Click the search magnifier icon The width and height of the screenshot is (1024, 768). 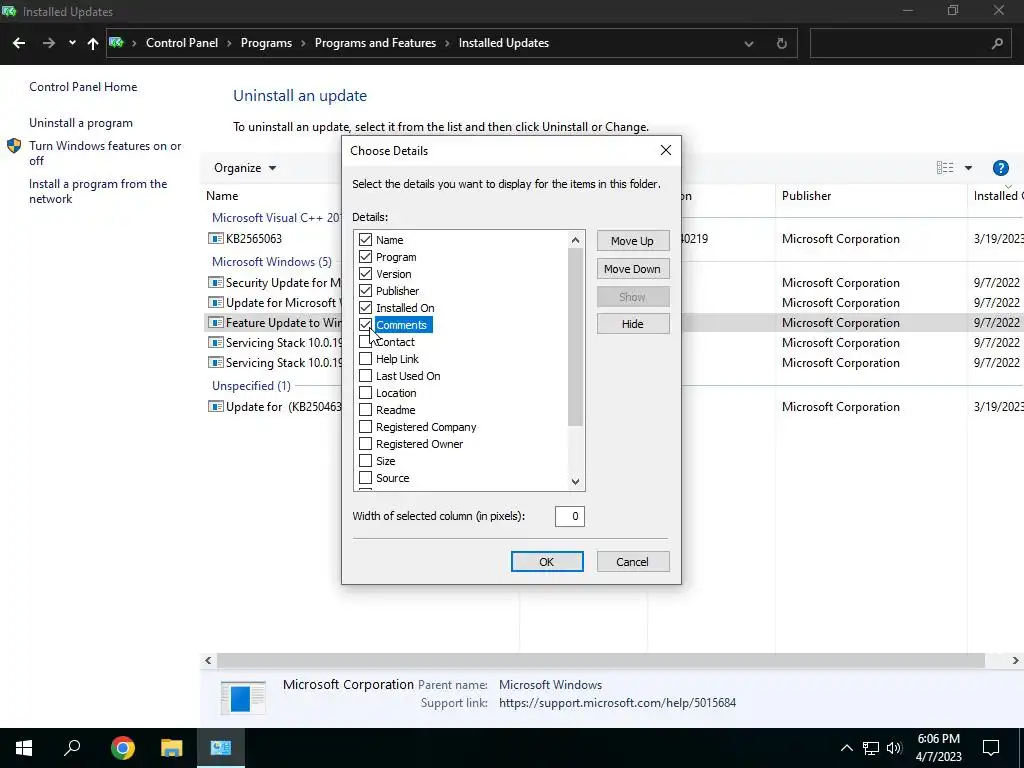pyautogui.click(x=997, y=44)
